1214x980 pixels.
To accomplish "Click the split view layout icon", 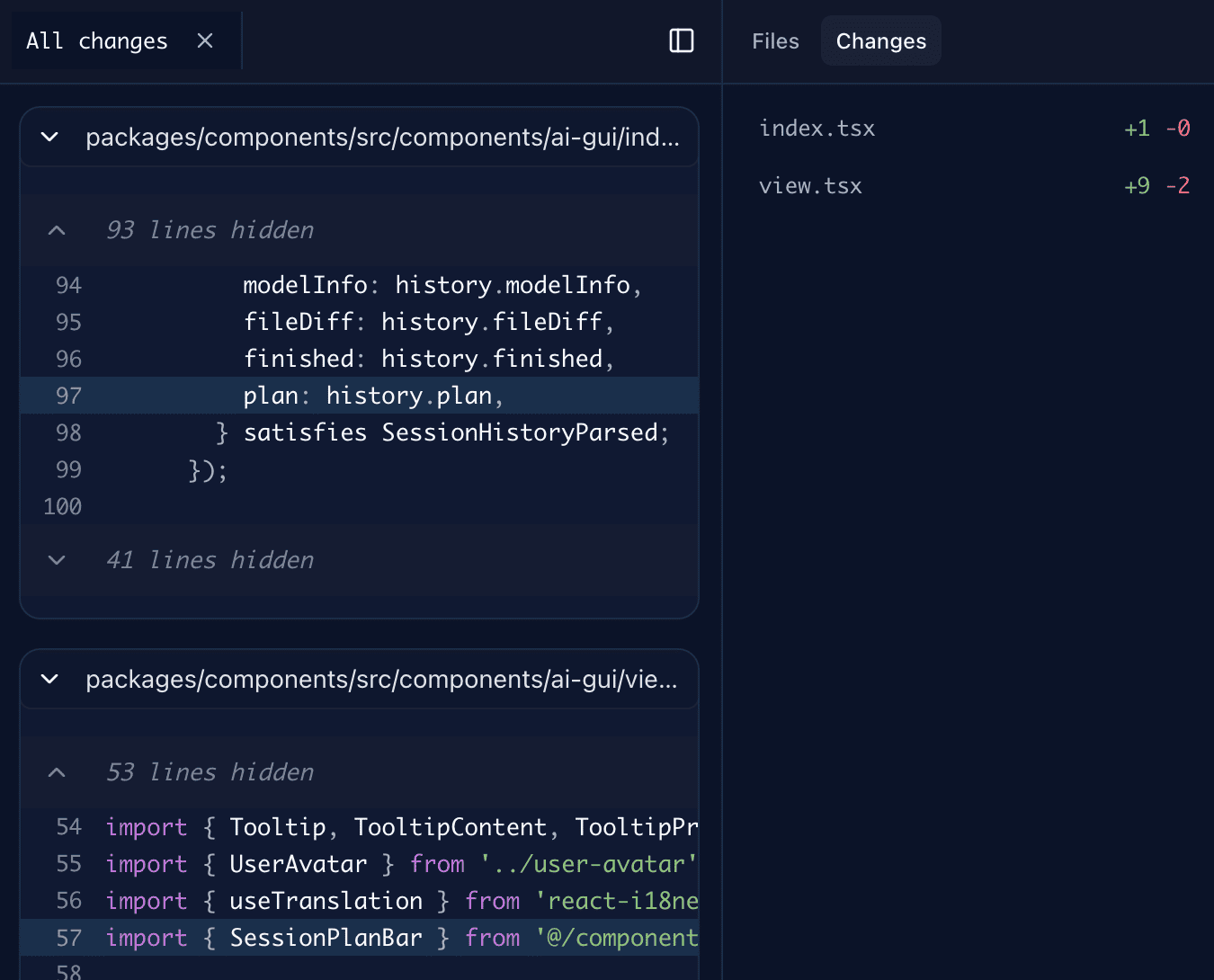I will [x=682, y=40].
